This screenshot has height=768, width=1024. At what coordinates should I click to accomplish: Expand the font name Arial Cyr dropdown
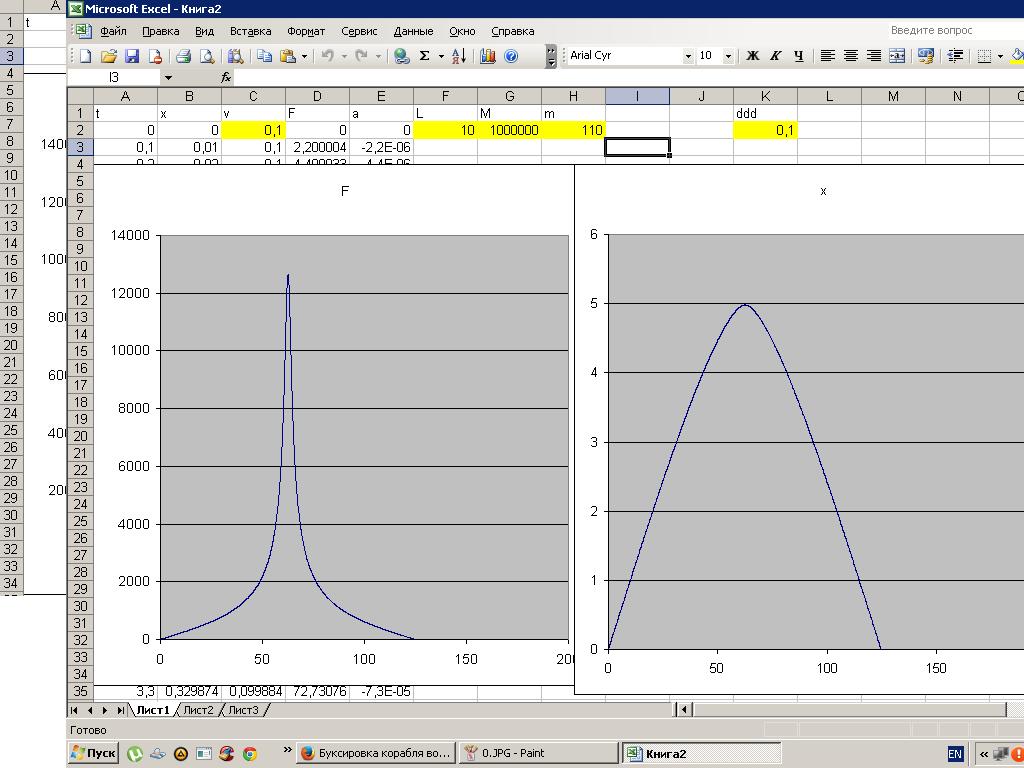coord(688,56)
